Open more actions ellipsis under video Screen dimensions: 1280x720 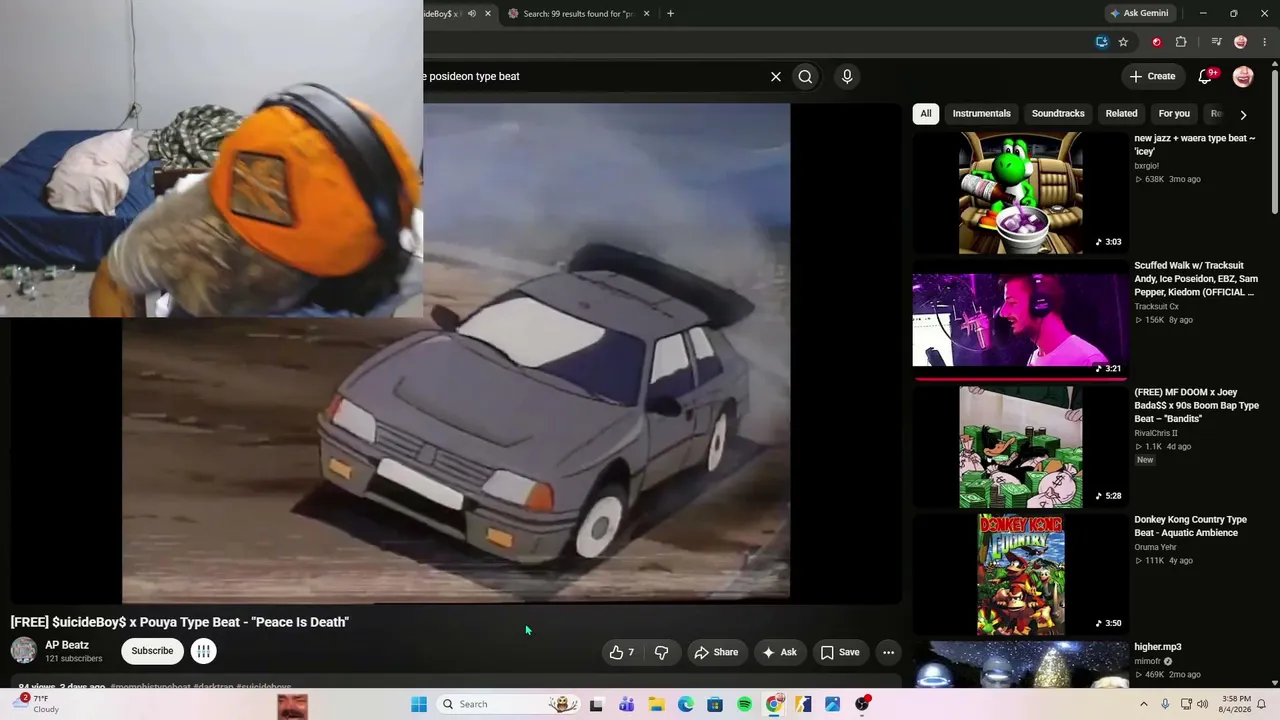click(888, 652)
